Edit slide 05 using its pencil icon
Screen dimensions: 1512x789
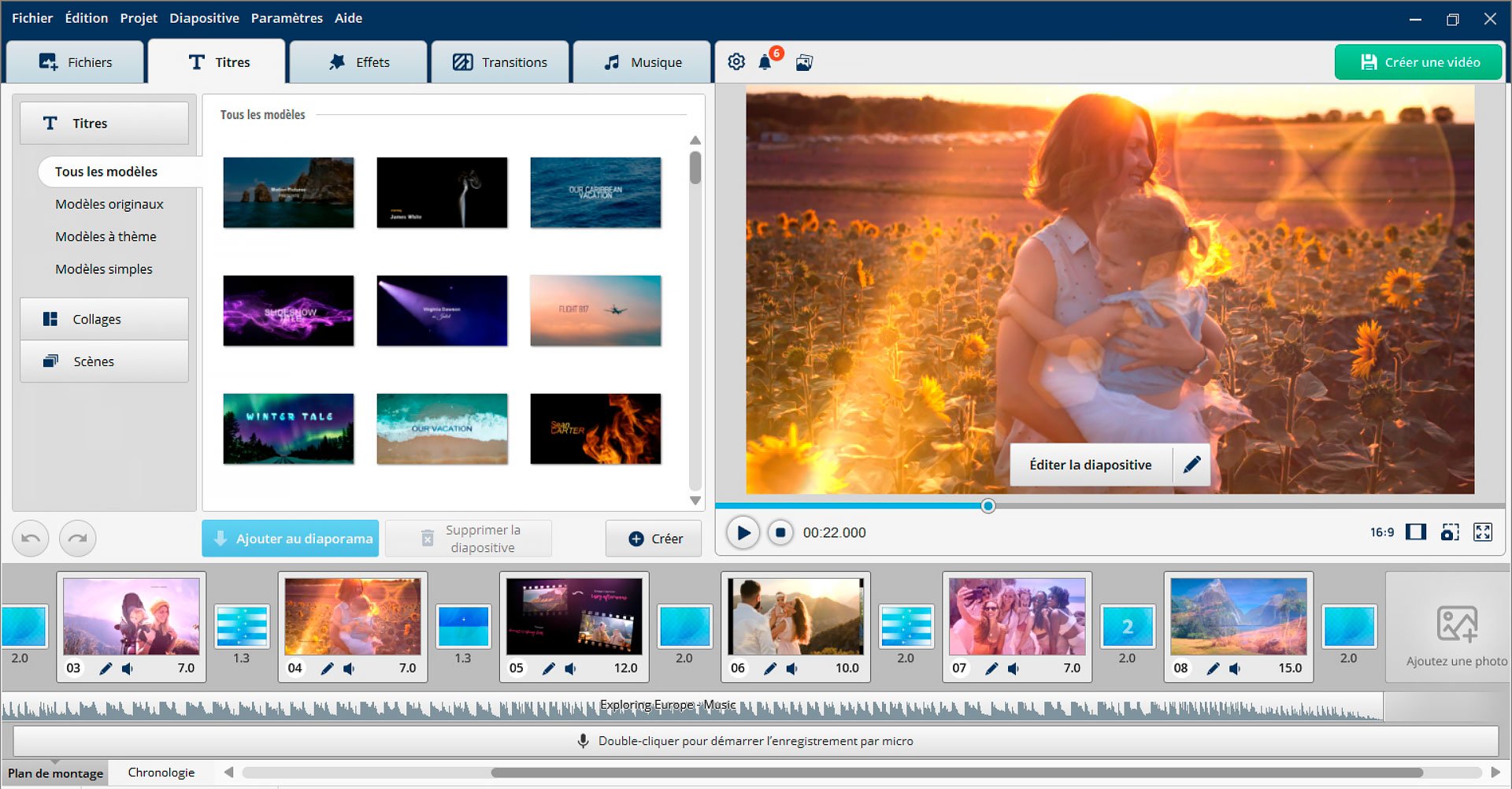click(549, 669)
